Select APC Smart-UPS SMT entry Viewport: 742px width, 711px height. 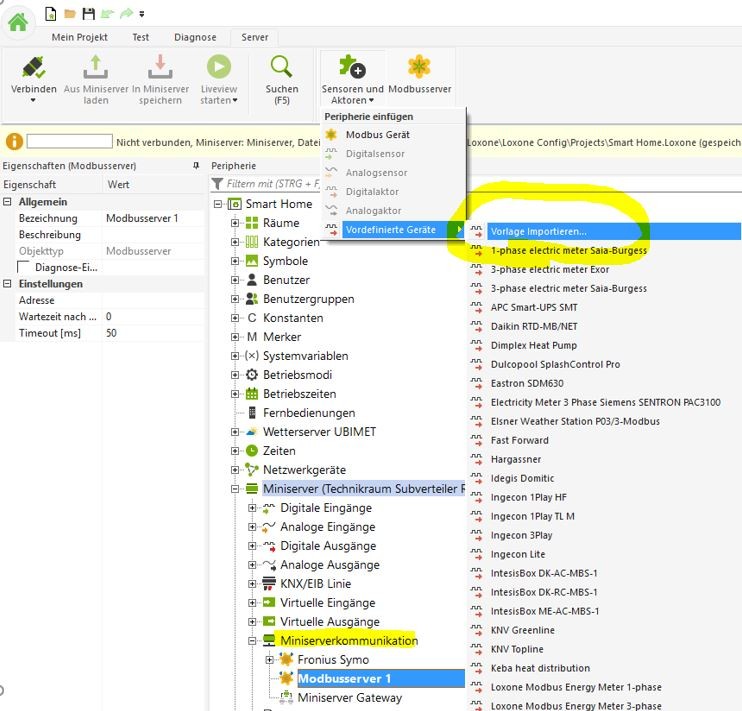534,308
